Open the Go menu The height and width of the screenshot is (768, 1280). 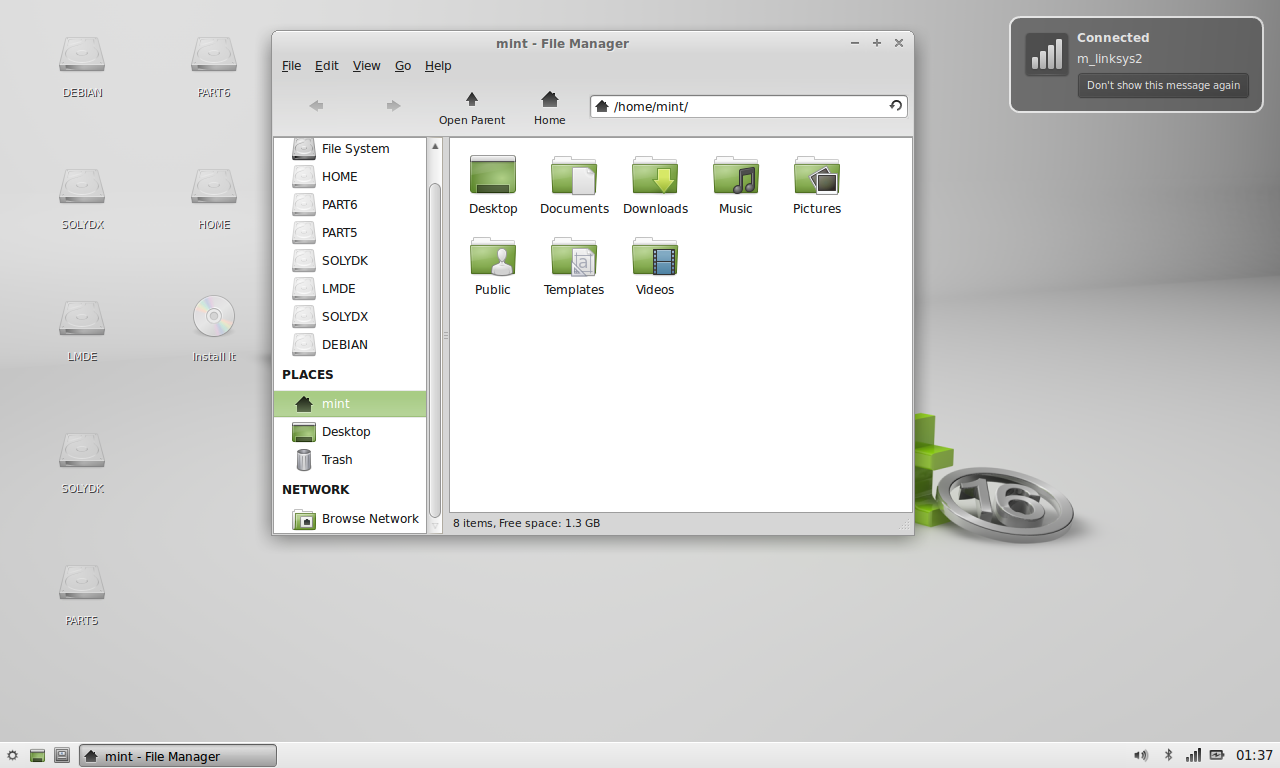point(403,66)
